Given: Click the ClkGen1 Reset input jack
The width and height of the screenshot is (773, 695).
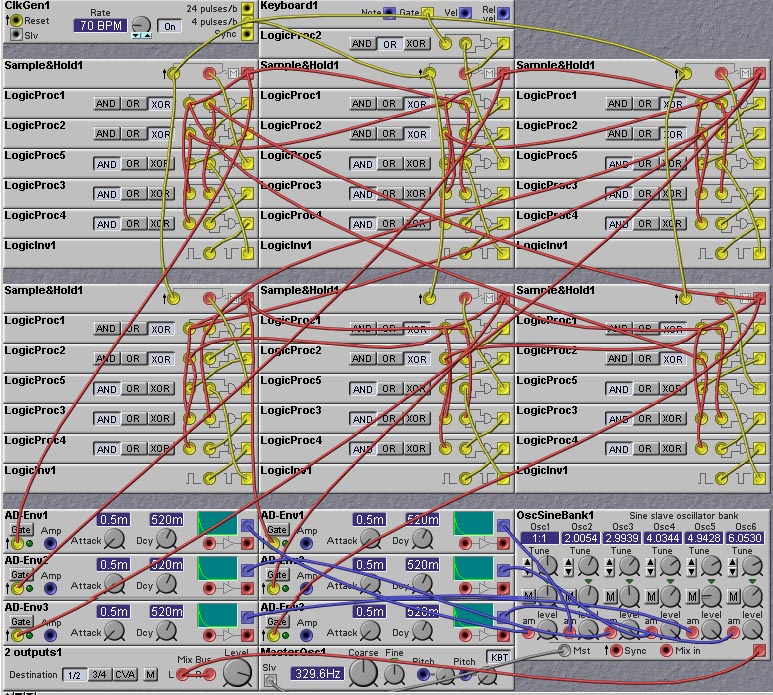Looking at the screenshot, I should [15, 20].
